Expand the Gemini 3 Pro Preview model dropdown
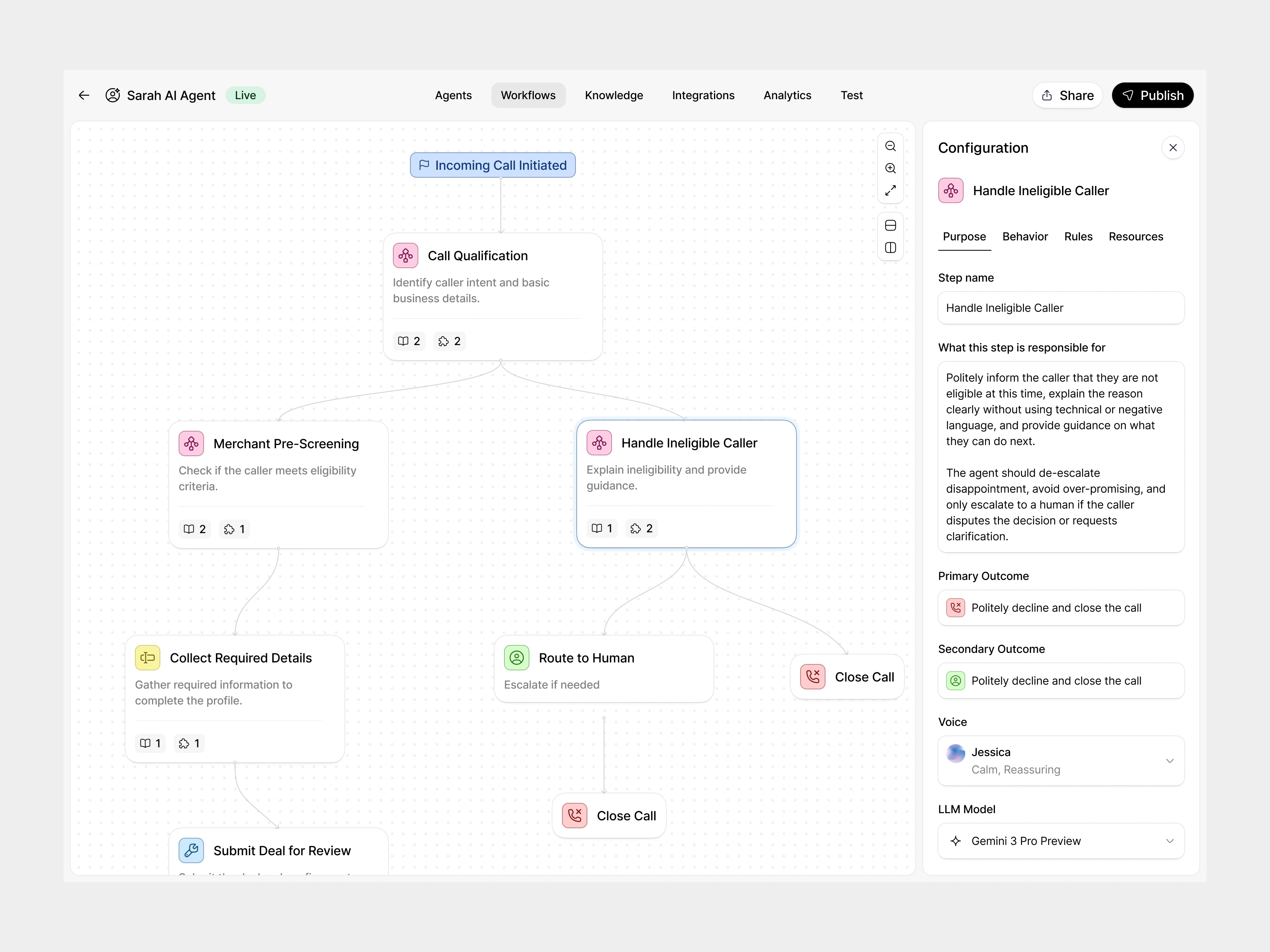The width and height of the screenshot is (1270, 952). [1060, 841]
